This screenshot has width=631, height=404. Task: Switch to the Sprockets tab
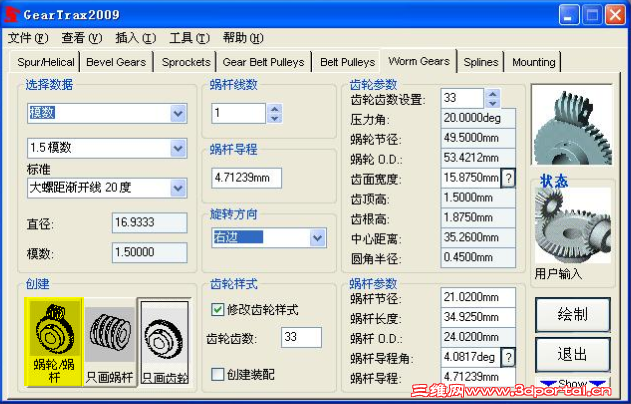pos(186,62)
